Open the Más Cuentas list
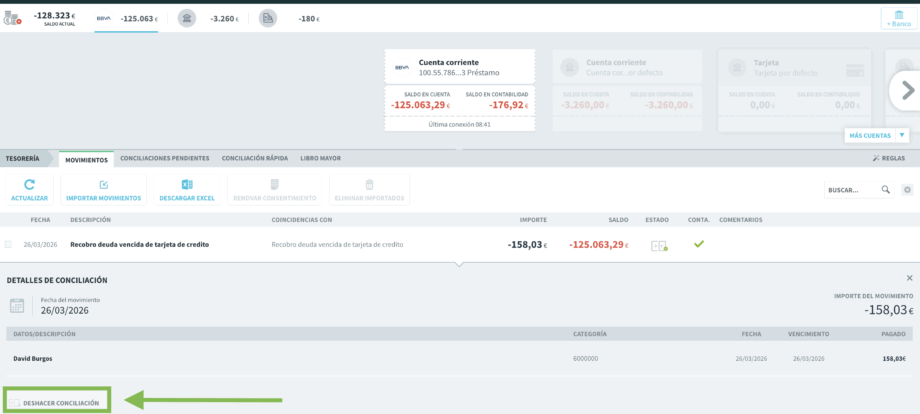The width and height of the screenshot is (920, 414). click(x=870, y=135)
